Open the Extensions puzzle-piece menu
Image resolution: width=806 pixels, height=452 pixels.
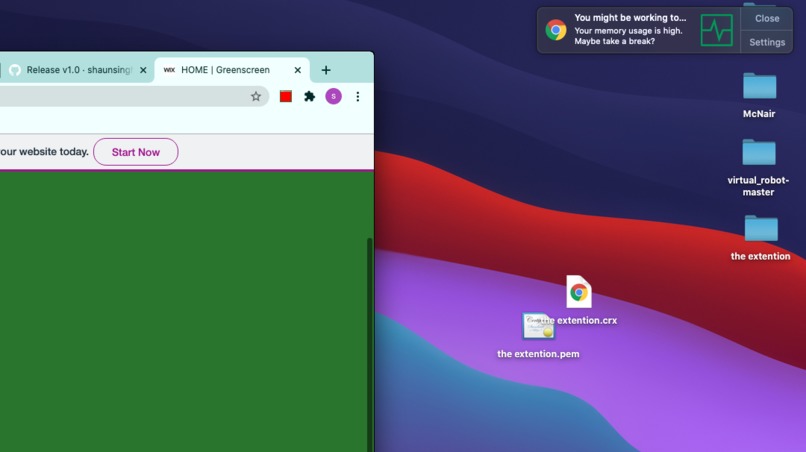(309, 96)
